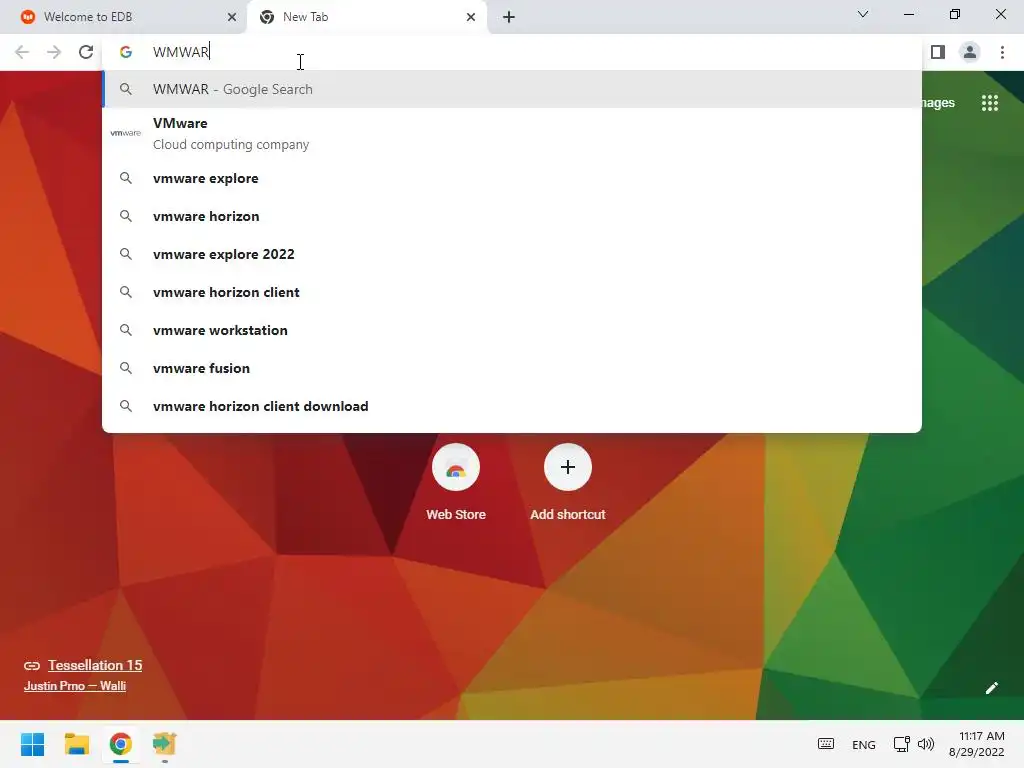
Task: Select the New Tab tab
Action: [367, 17]
